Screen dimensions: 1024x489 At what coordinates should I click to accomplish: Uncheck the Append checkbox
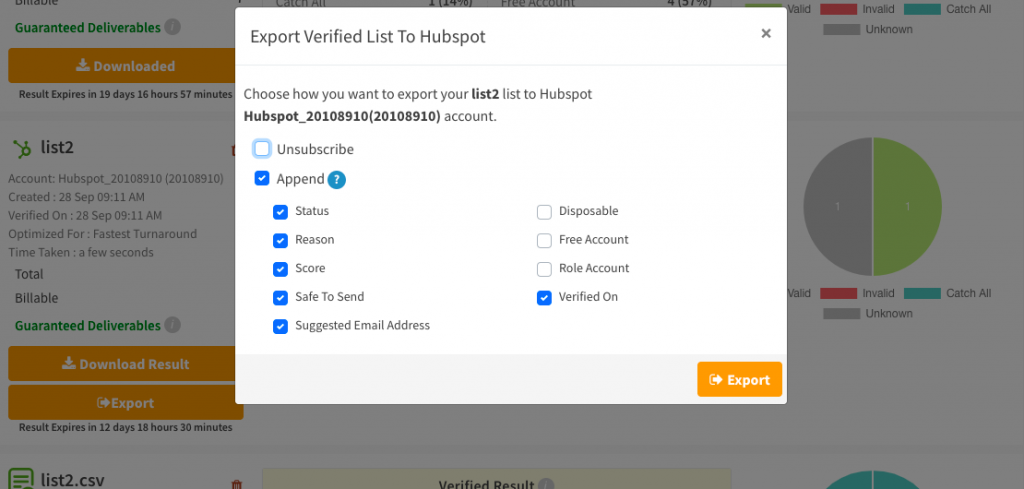coord(262,178)
